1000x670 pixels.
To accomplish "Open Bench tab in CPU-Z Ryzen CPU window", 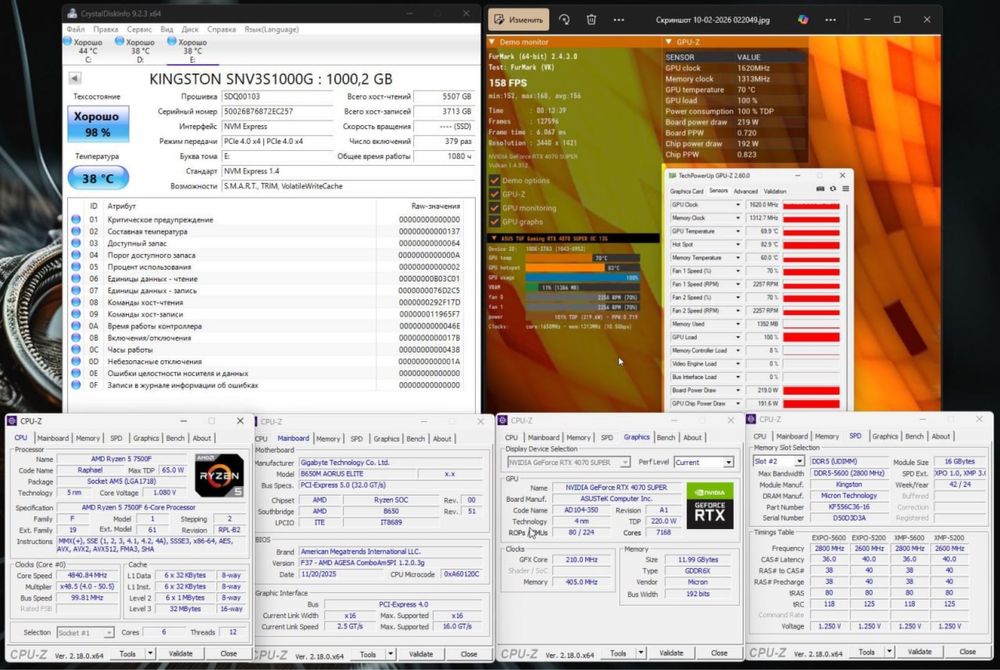I will click(x=175, y=438).
